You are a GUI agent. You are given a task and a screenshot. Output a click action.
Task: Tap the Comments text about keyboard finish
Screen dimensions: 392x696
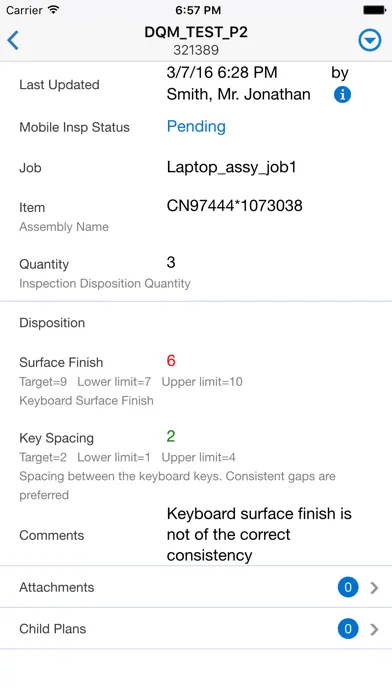click(259, 534)
